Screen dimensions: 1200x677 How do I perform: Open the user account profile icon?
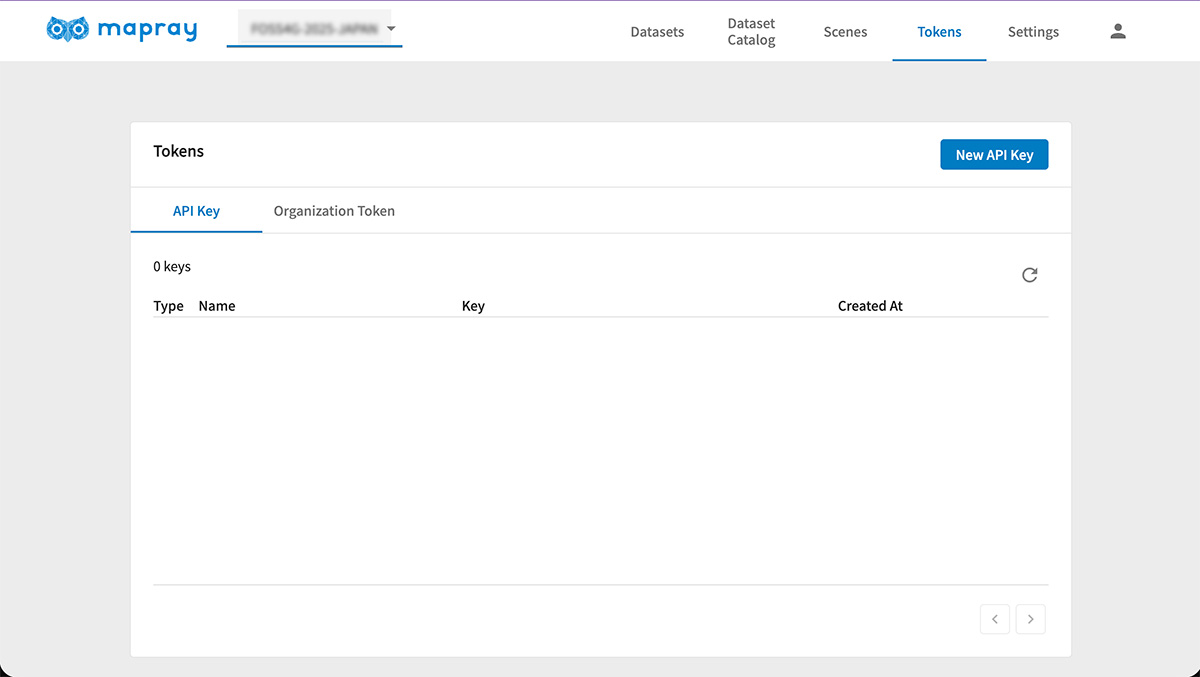tap(1118, 32)
